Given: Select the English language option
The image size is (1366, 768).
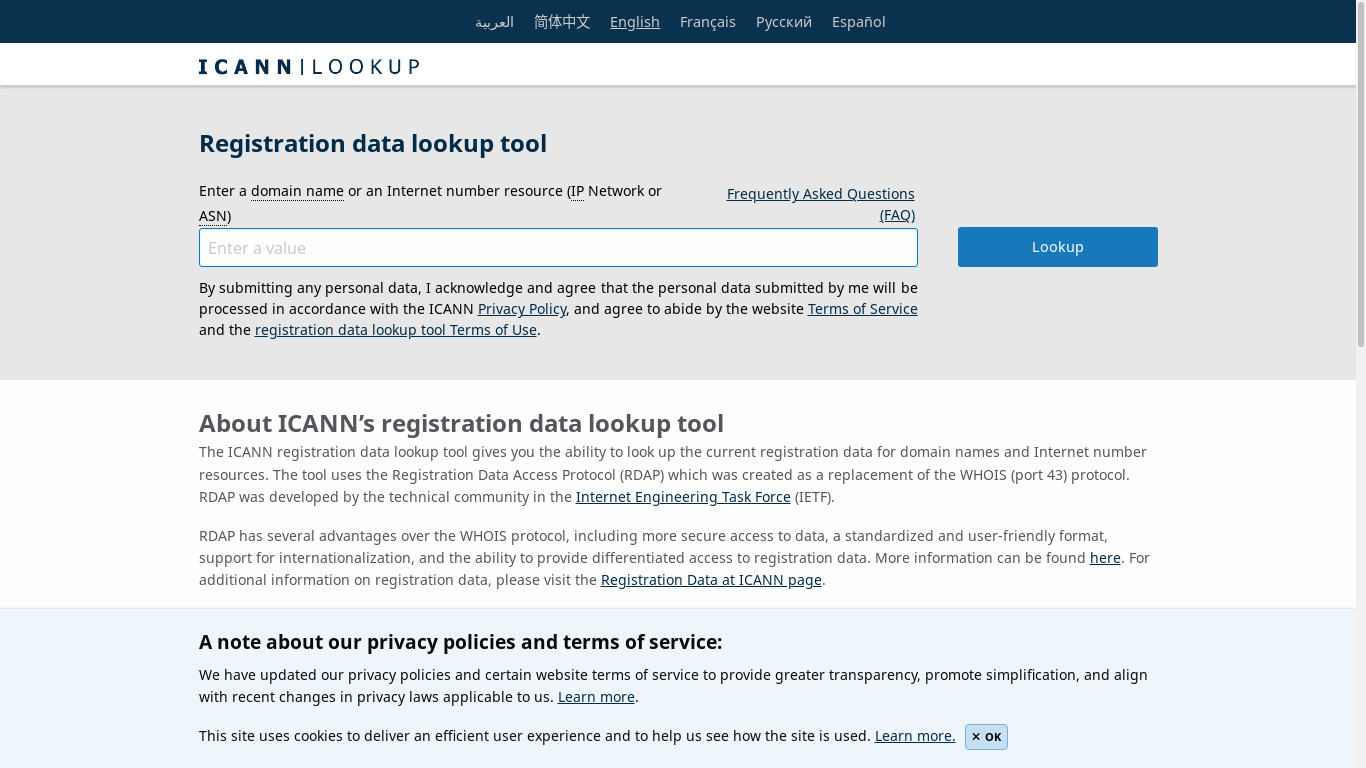Looking at the screenshot, I should click(635, 22).
